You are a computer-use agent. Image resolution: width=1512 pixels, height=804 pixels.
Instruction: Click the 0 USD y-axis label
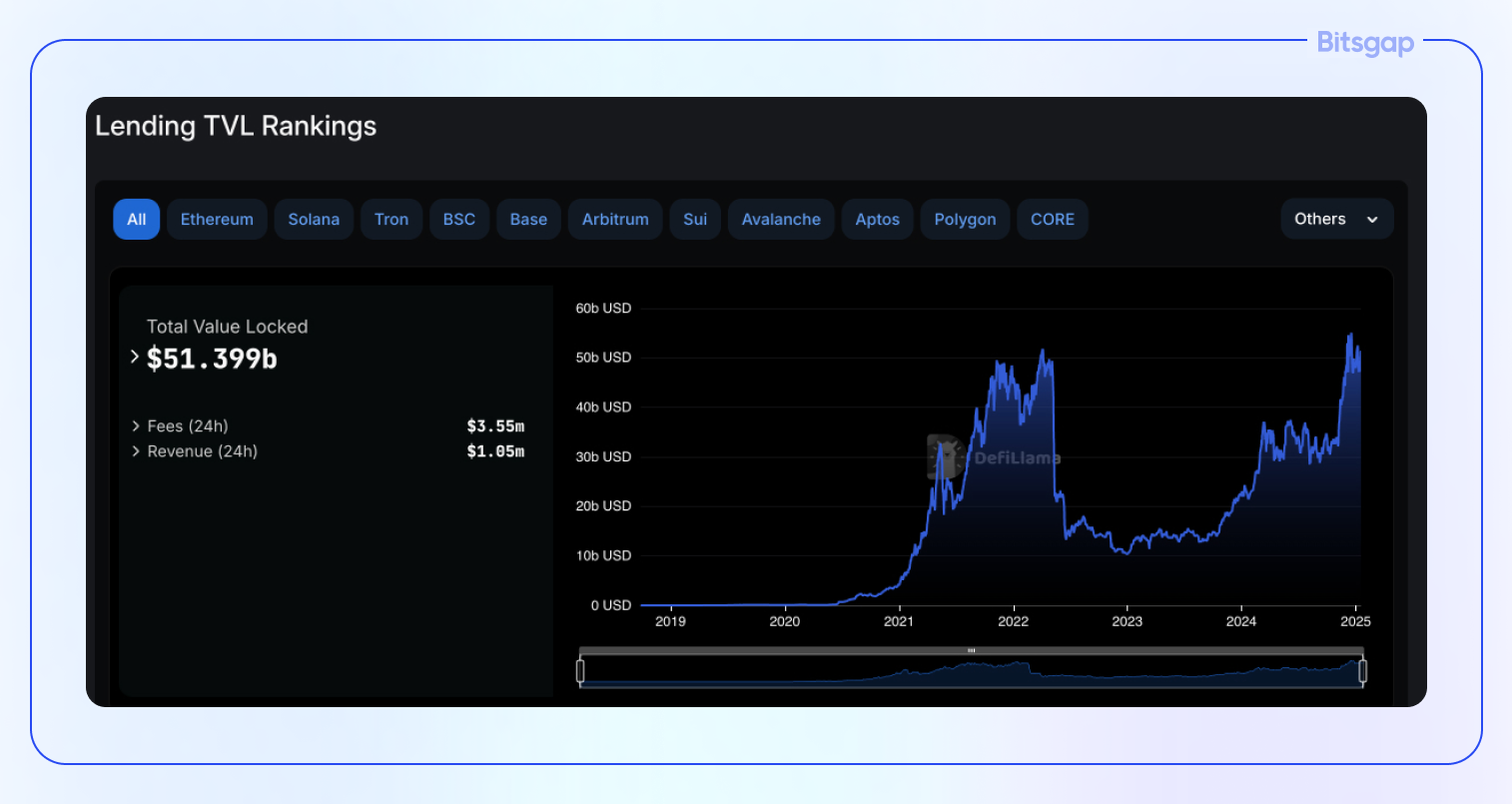[x=611, y=605]
